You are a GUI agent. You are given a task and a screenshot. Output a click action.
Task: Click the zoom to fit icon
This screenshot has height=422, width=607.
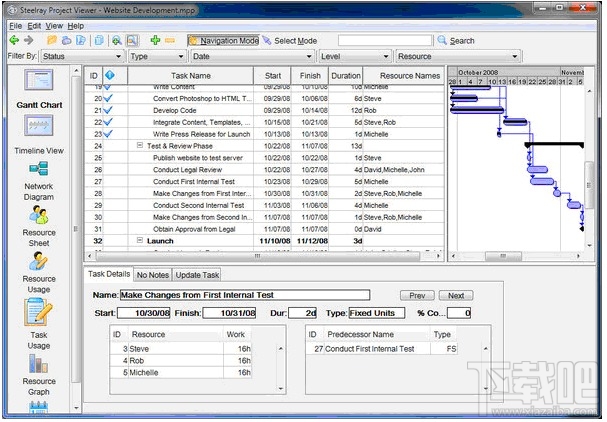pos(132,40)
